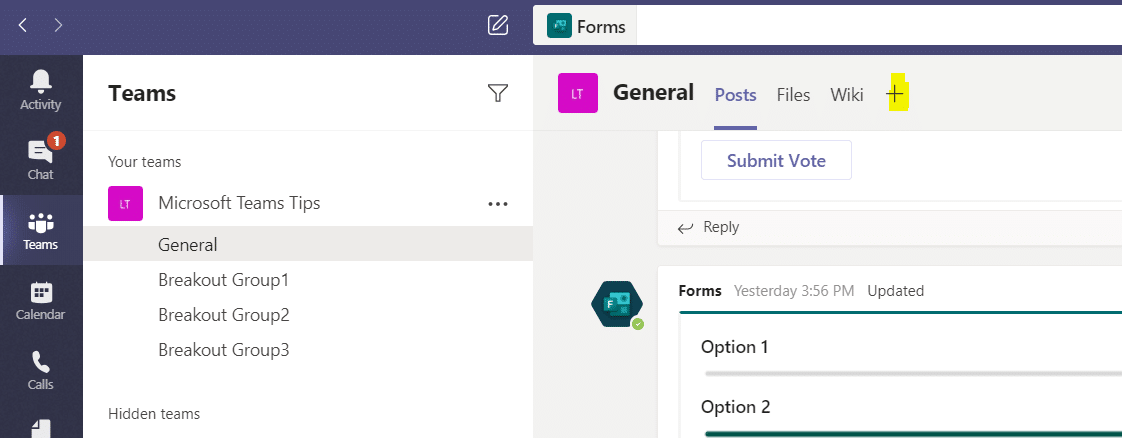
Task: Open the Activity feed
Action: [x=41, y=90]
